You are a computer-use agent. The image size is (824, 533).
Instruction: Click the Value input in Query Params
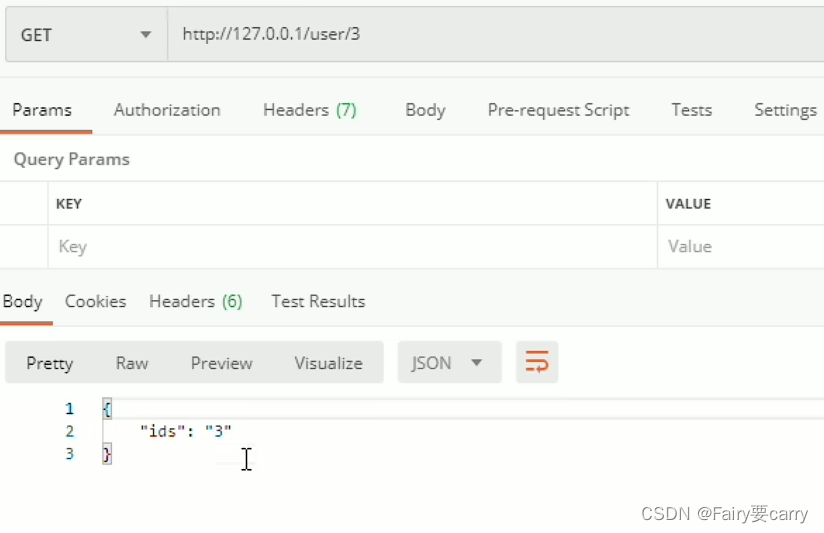[x=741, y=247]
